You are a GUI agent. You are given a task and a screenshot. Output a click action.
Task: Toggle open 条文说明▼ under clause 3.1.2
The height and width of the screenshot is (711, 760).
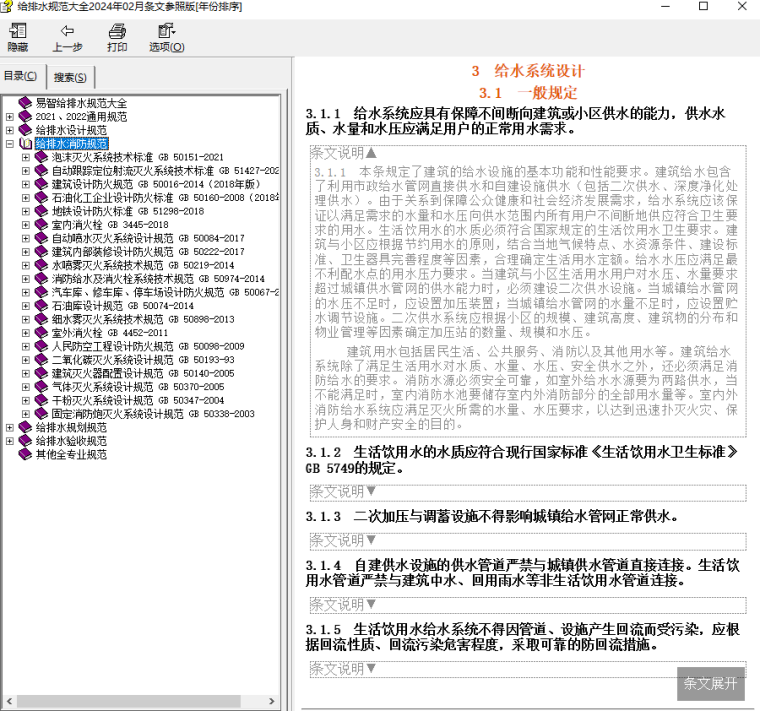point(344,491)
